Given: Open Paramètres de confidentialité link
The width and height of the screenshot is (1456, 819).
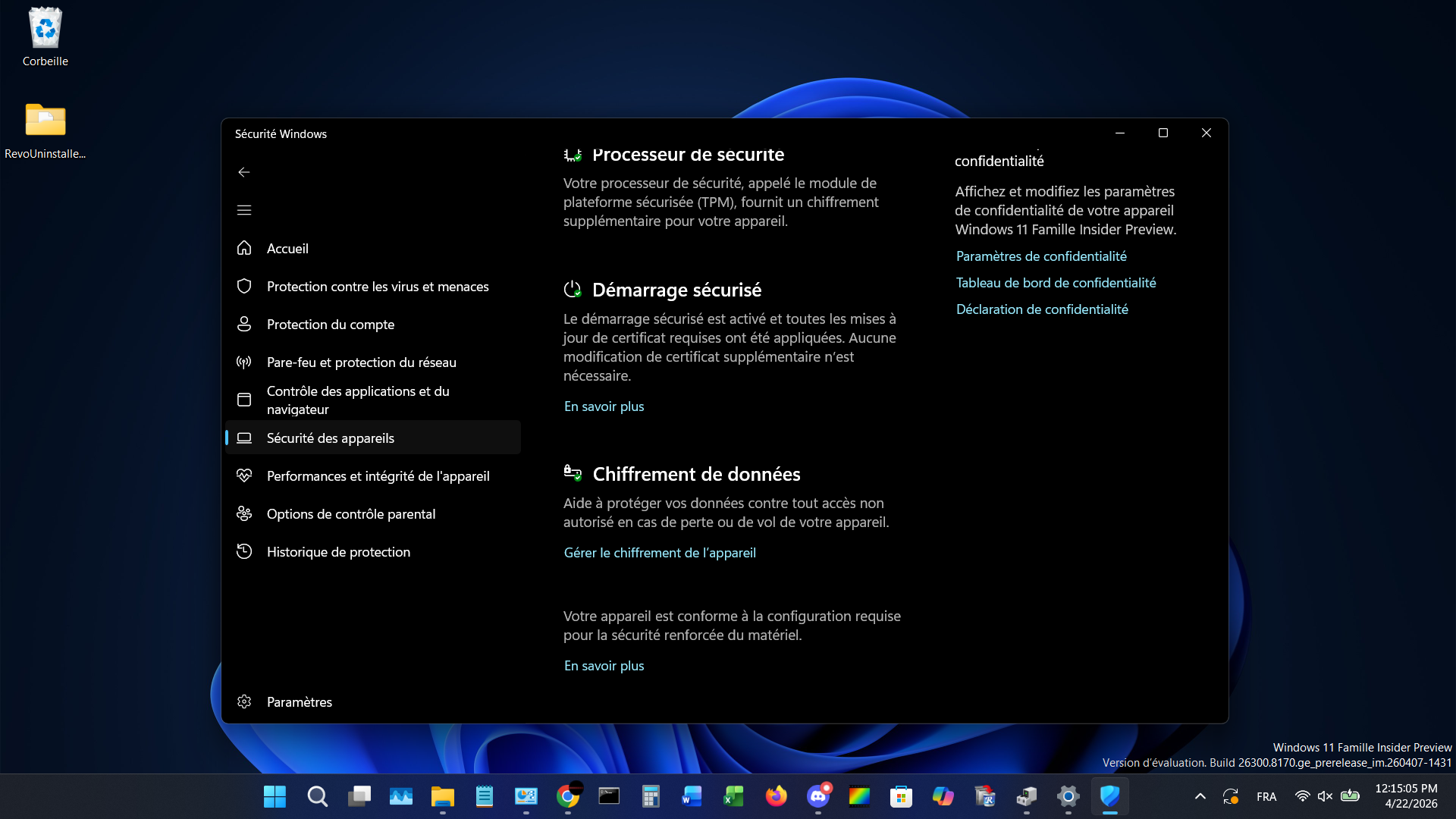Looking at the screenshot, I should click(x=1040, y=256).
